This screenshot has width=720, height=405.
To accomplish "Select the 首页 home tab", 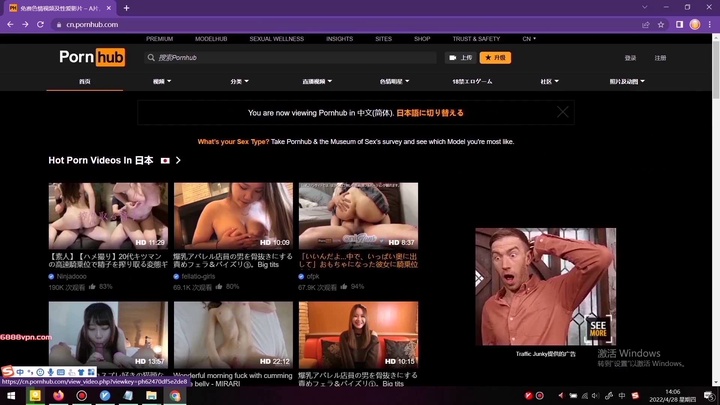I will pos(85,81).
